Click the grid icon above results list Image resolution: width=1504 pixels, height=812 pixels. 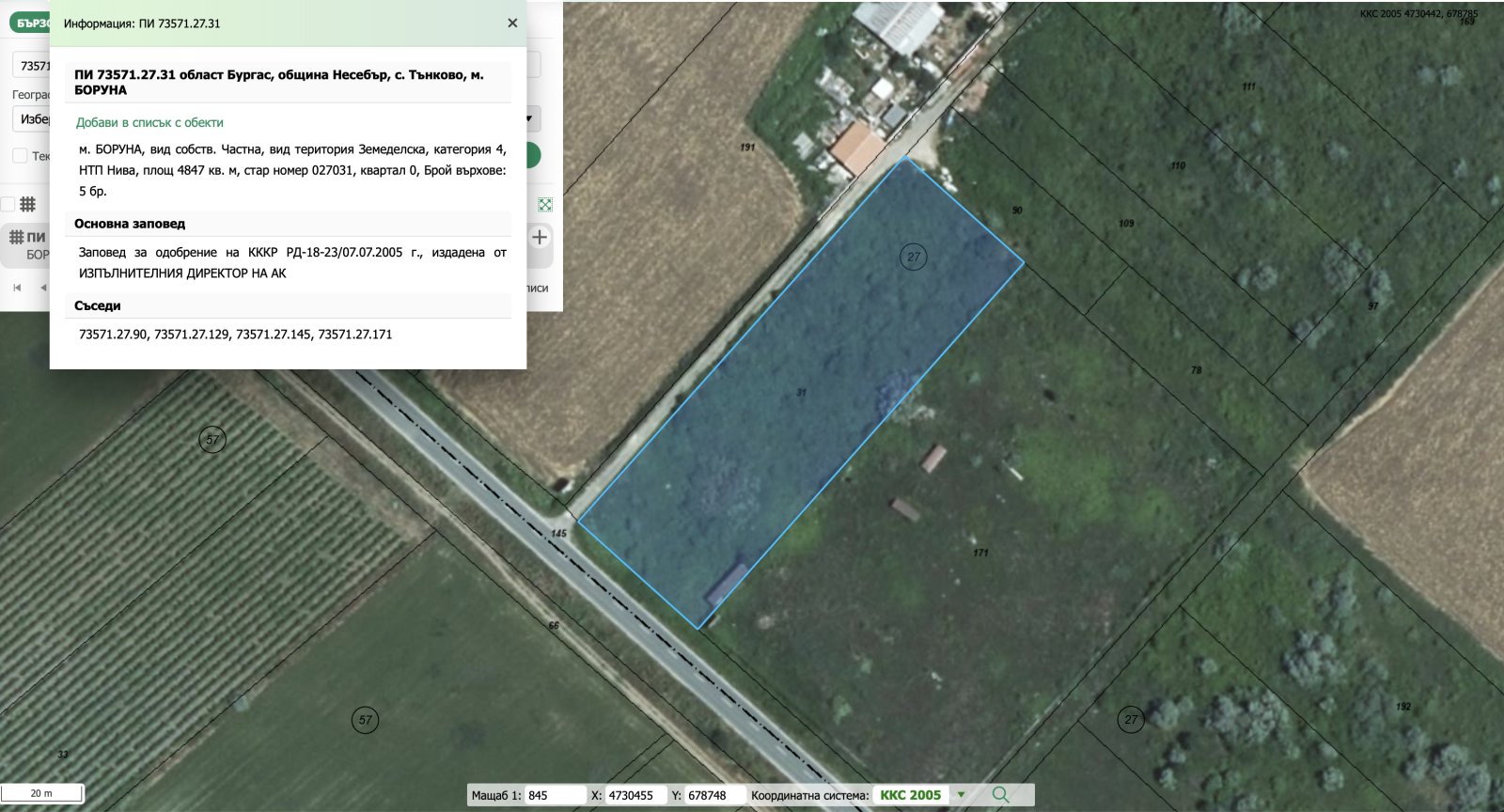coord(28,205)
